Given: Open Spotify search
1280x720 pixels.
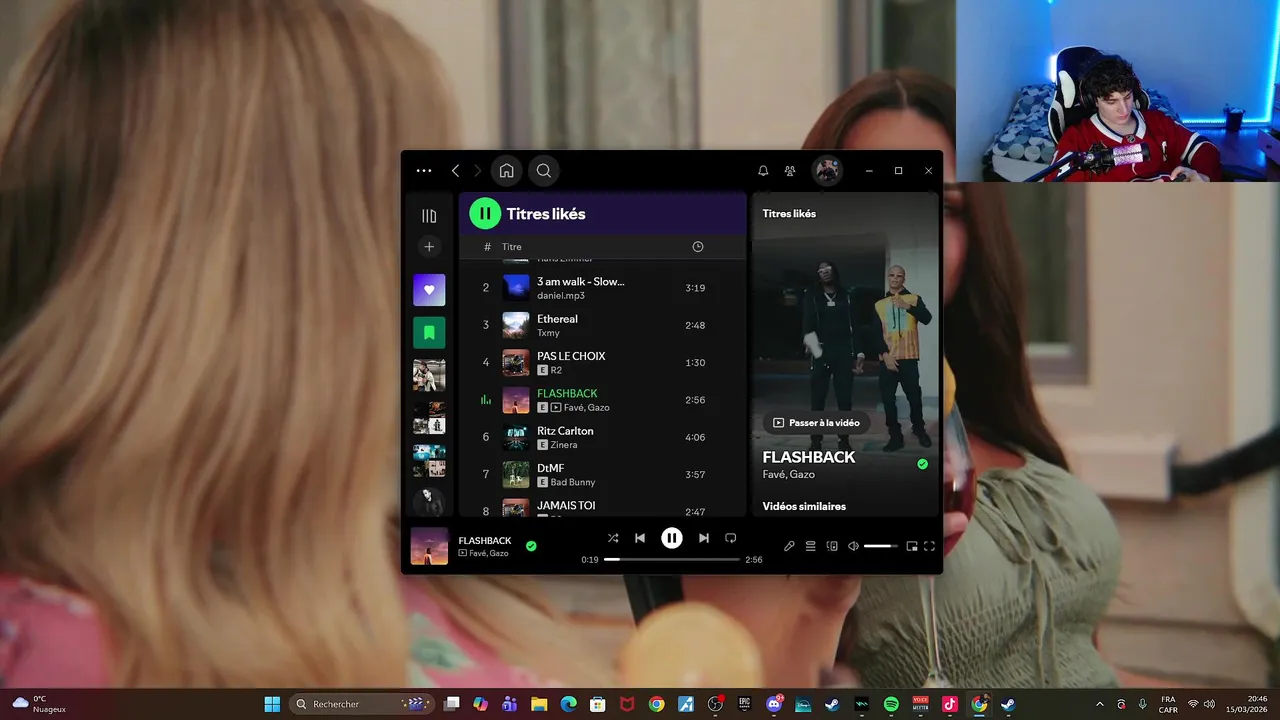Looking at the screenshot, I should pos(544,170).
